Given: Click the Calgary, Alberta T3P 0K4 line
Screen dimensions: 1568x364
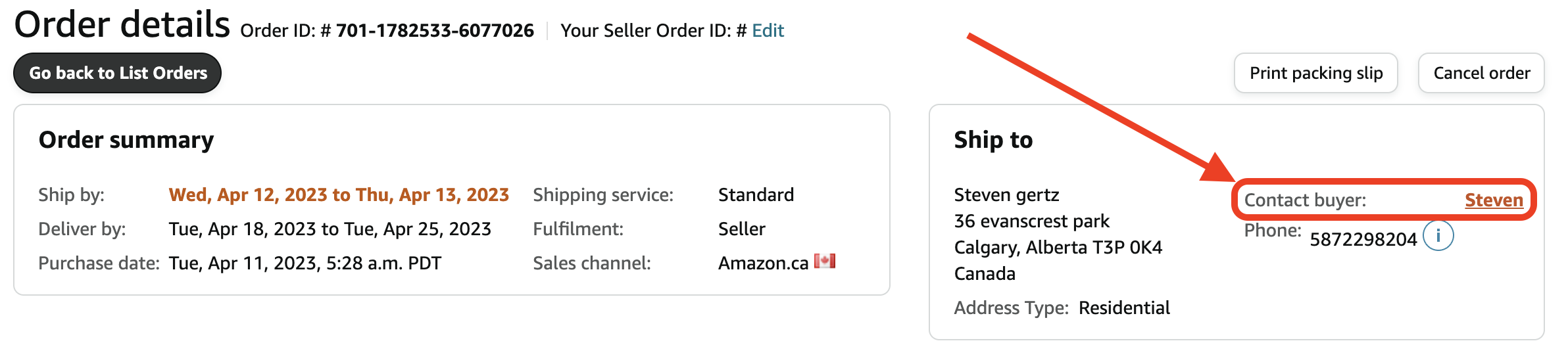Looking at the screenshot, I should pos(1058,247).
